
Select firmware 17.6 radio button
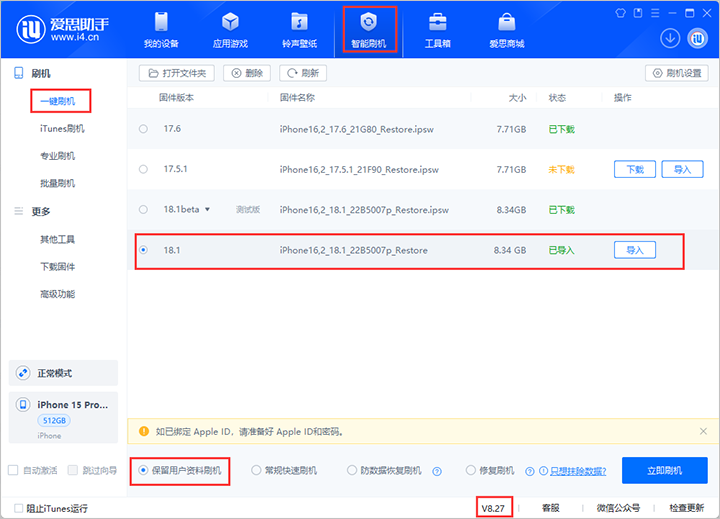click(143, 129)
